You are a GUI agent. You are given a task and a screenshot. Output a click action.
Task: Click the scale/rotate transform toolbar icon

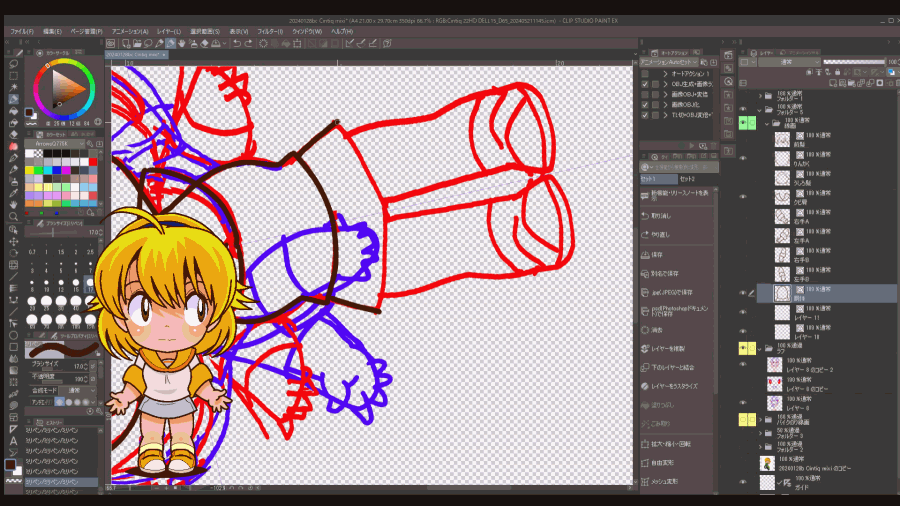pos(297,44)
